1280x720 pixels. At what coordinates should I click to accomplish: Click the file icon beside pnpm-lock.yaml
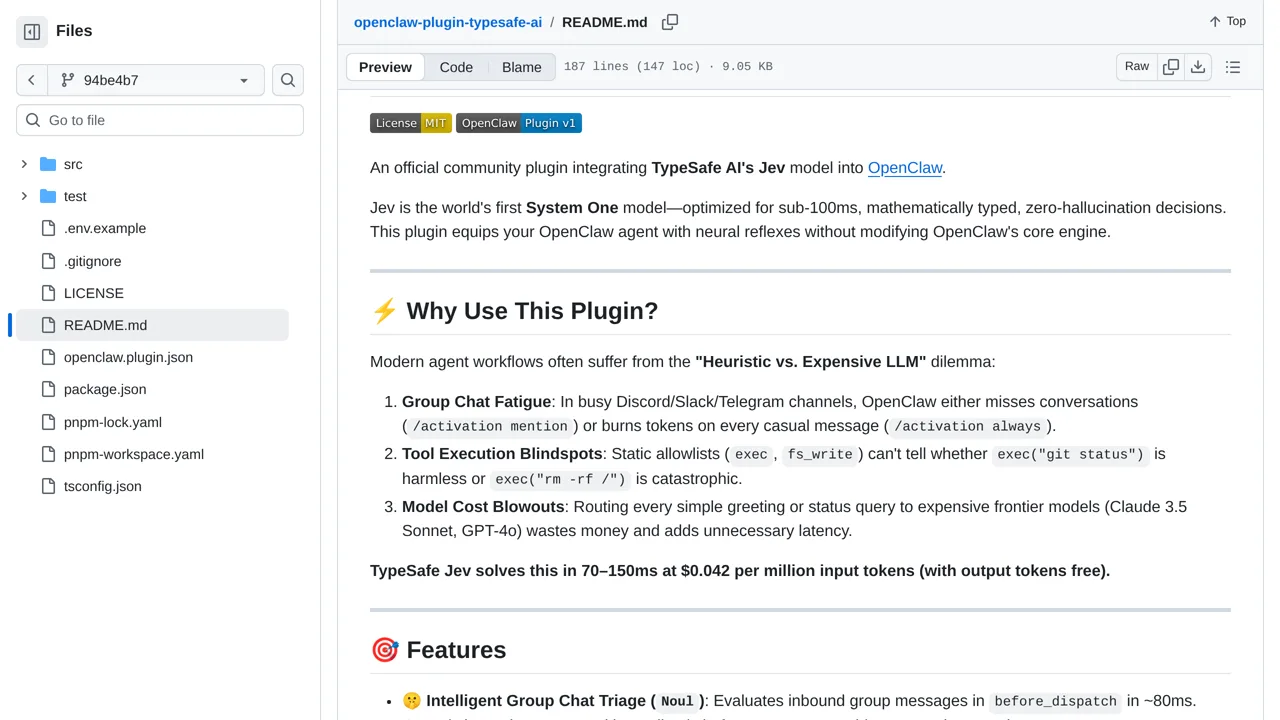(x=48, y=422)
